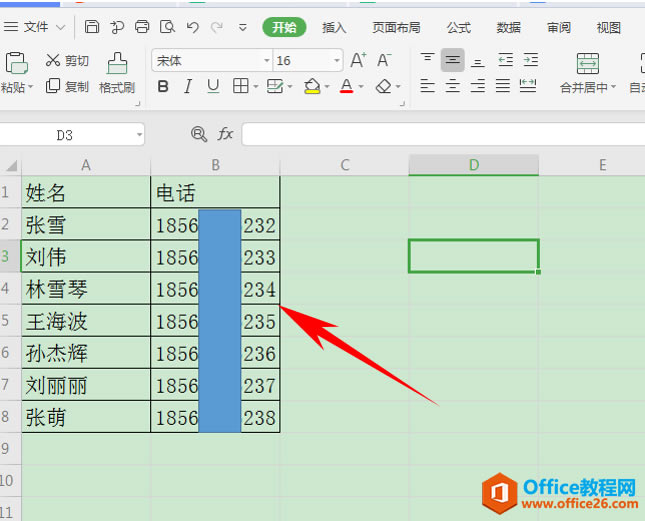
Task: Click Copy (复制)
Action: tap(67, 86)
